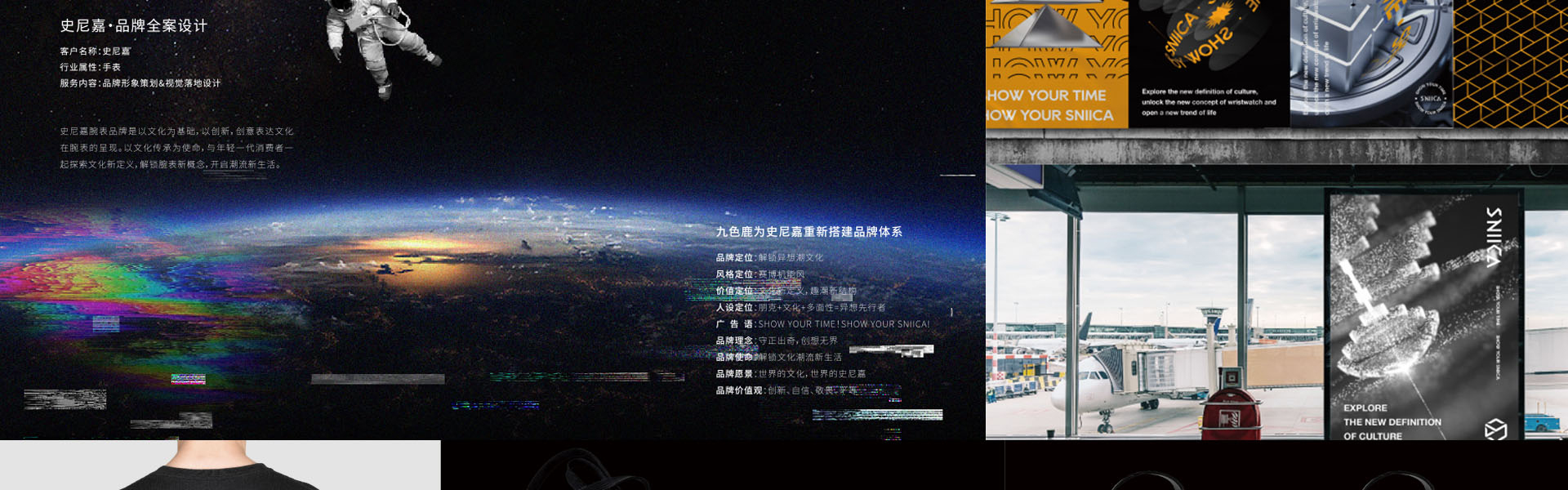Click paragraph line starting 史尼嘉腕表品牌是以文化为基础

pos(176,131)
